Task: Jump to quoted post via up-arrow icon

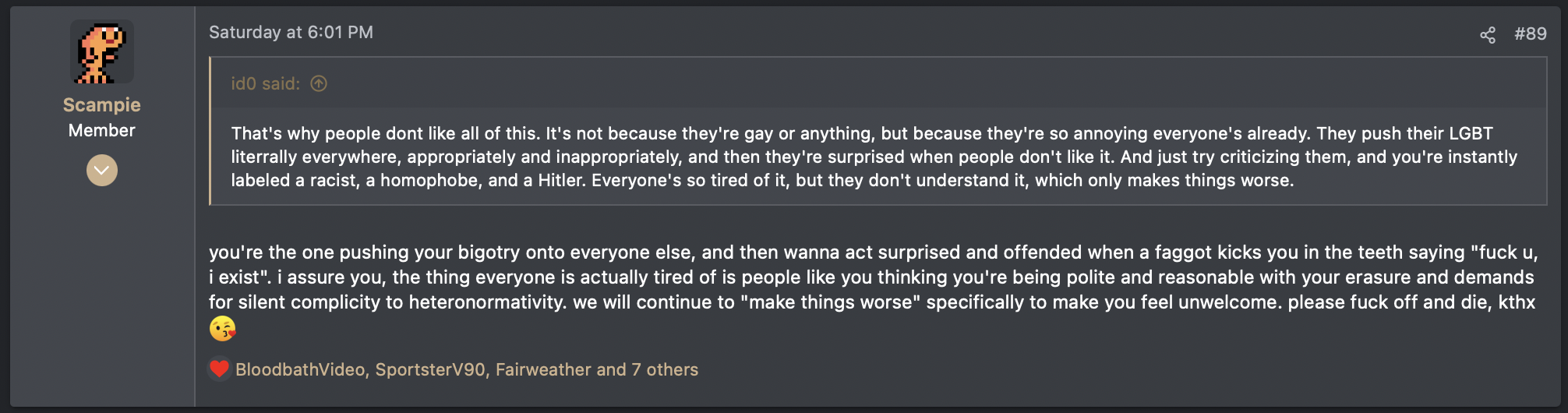Action: click(x=319, y=83)
